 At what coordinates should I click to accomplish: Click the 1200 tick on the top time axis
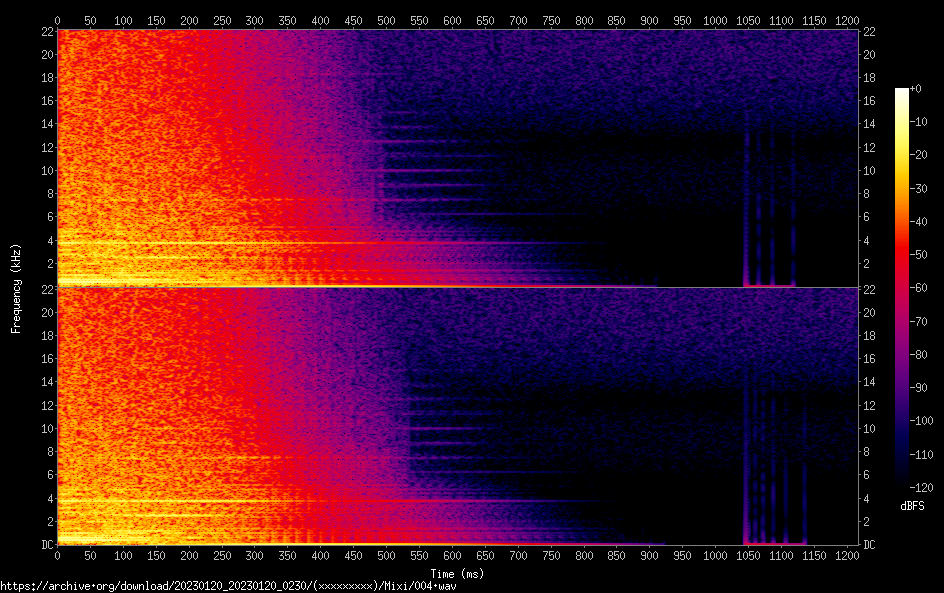[846, 20]
